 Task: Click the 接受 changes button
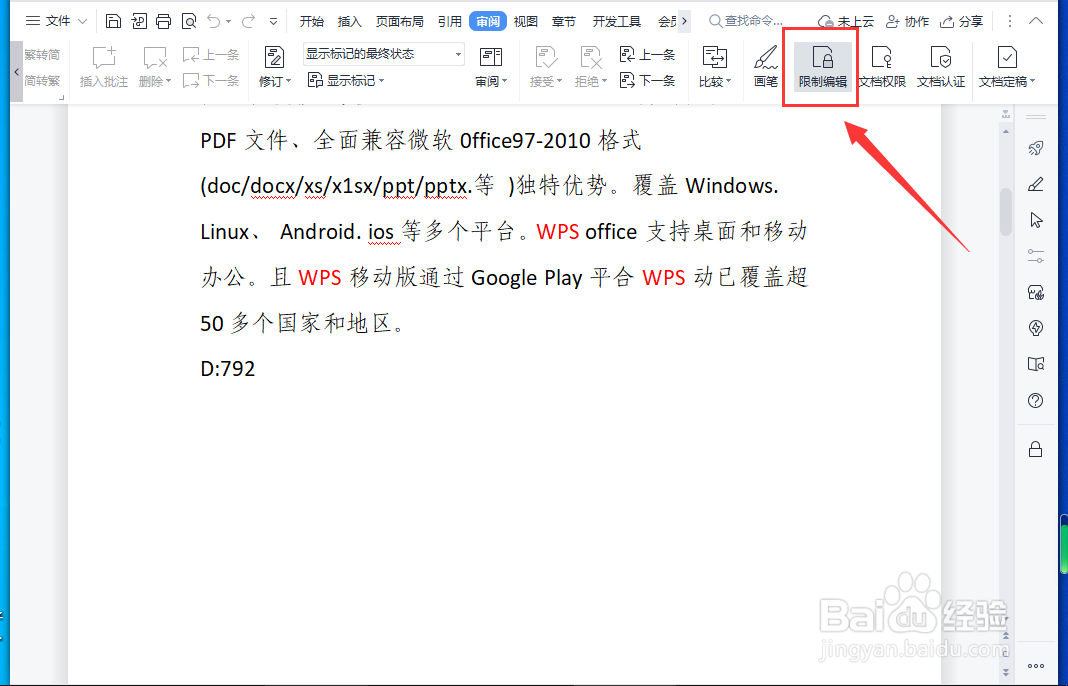point(546,67)
